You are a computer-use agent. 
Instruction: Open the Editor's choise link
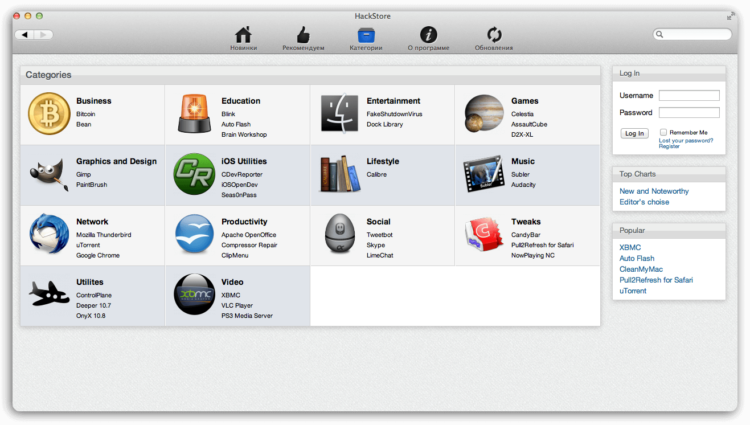pyautogui.click(x=644, y=202)
